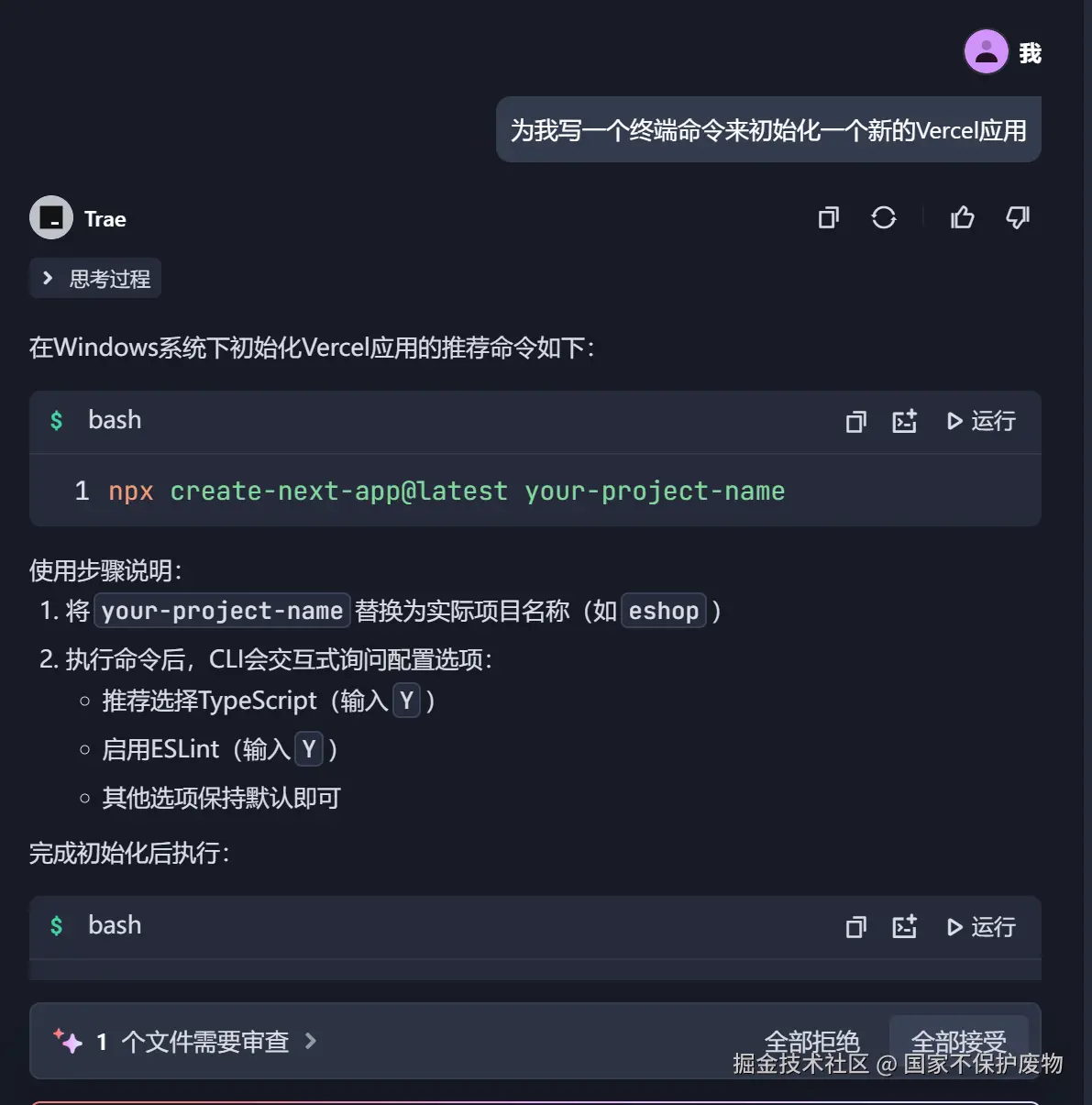Screen dimensions: 1092x1105
Task: Click the eshop inline code tag
Action: [664, 611]
